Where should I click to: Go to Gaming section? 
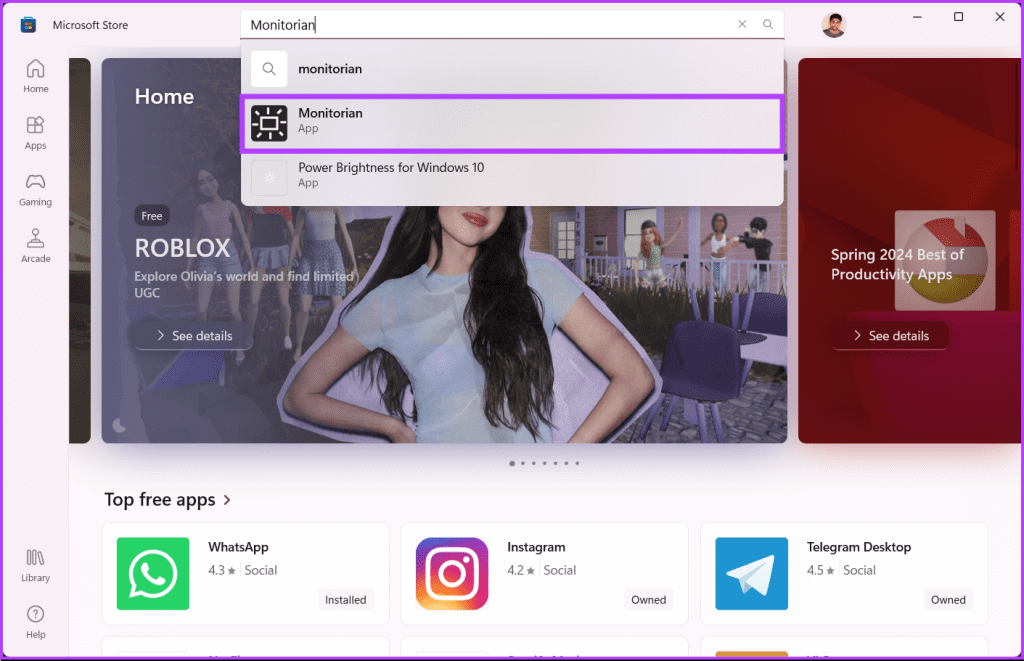coord(35,189)
